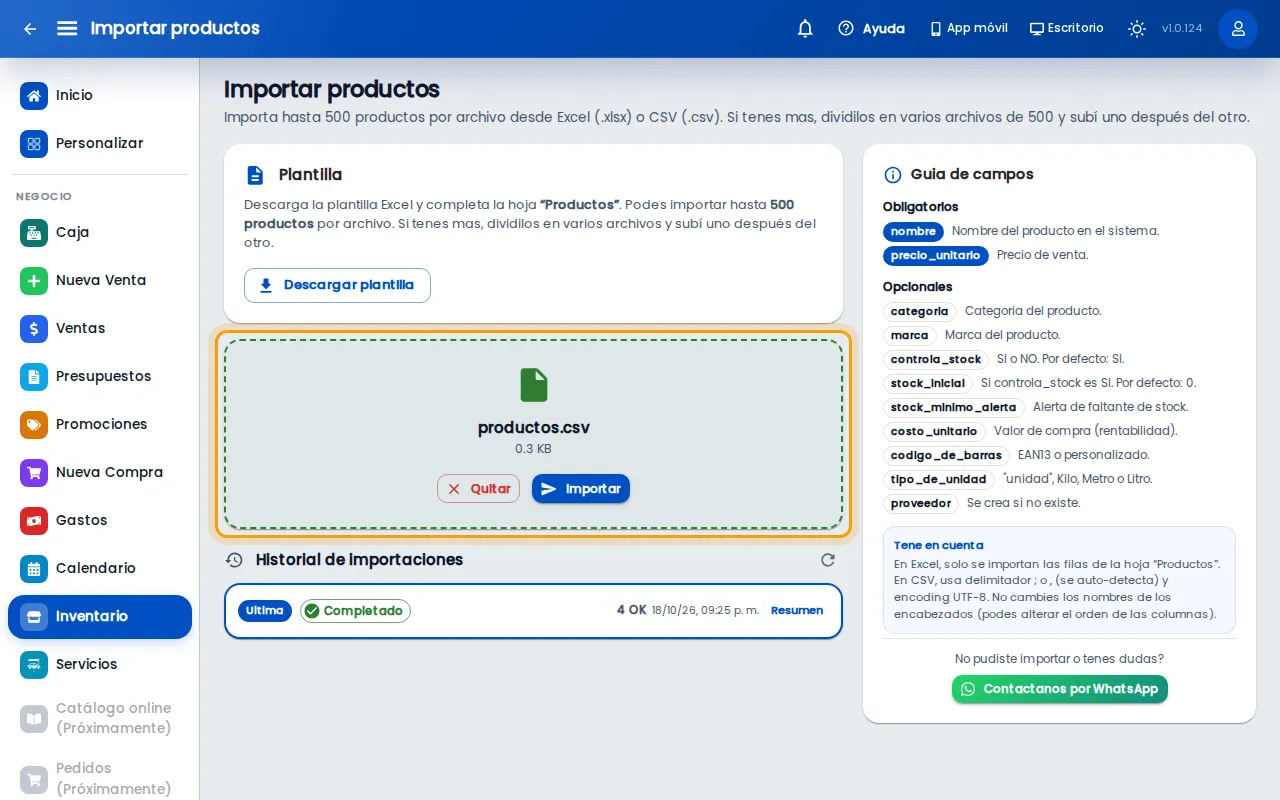Click the green productos.csv file icon
This screenshot has height=800, width=1280.
(x=534, y=385)
